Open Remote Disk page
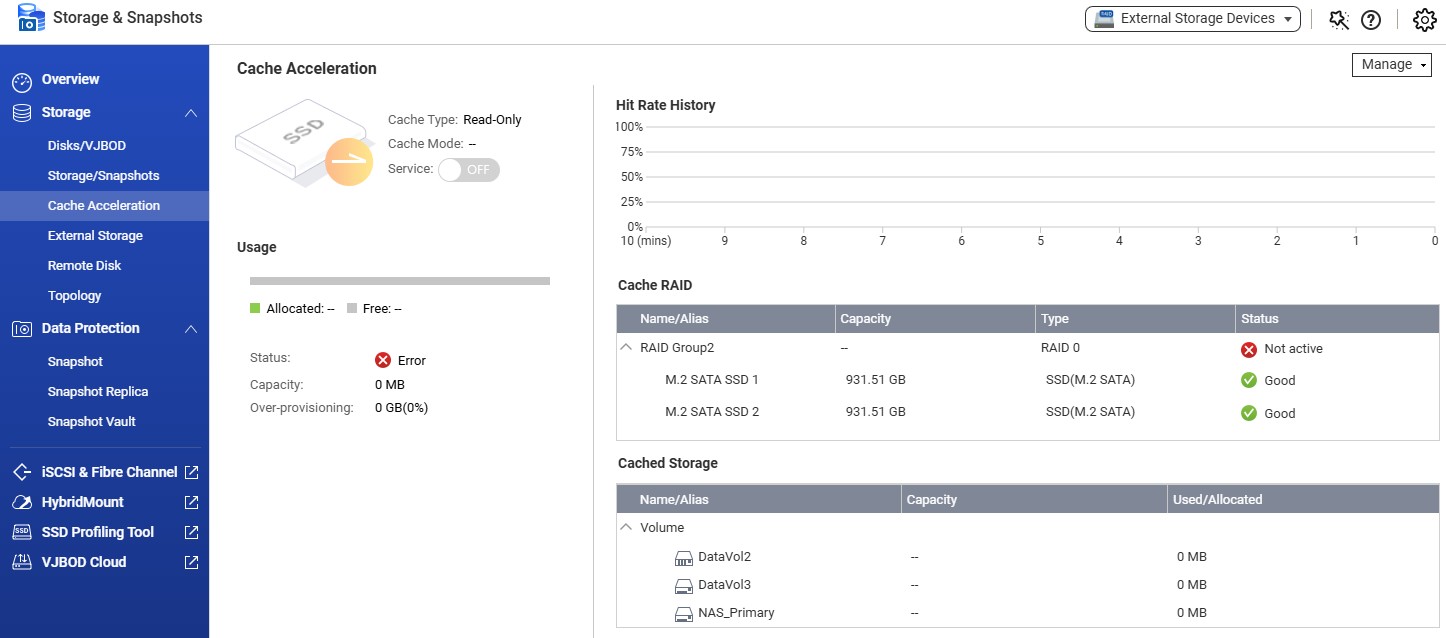The height and width of the screenshot is (638, 1446). (x=84, y=266)
